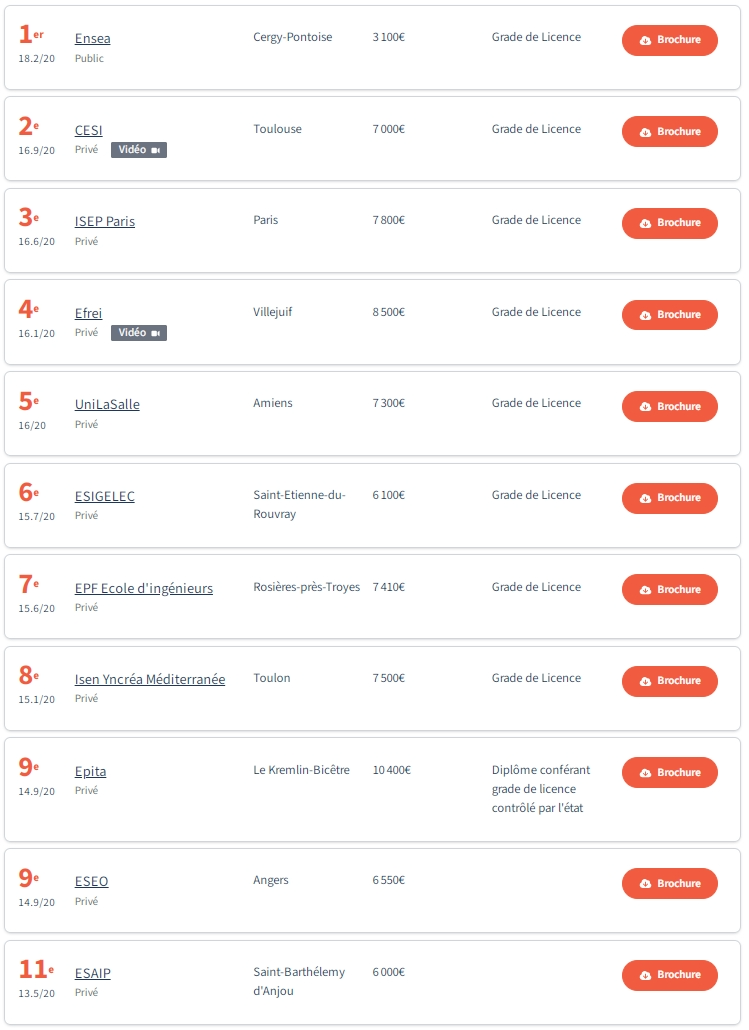Download the Ensea brochure

pos(670,40)
